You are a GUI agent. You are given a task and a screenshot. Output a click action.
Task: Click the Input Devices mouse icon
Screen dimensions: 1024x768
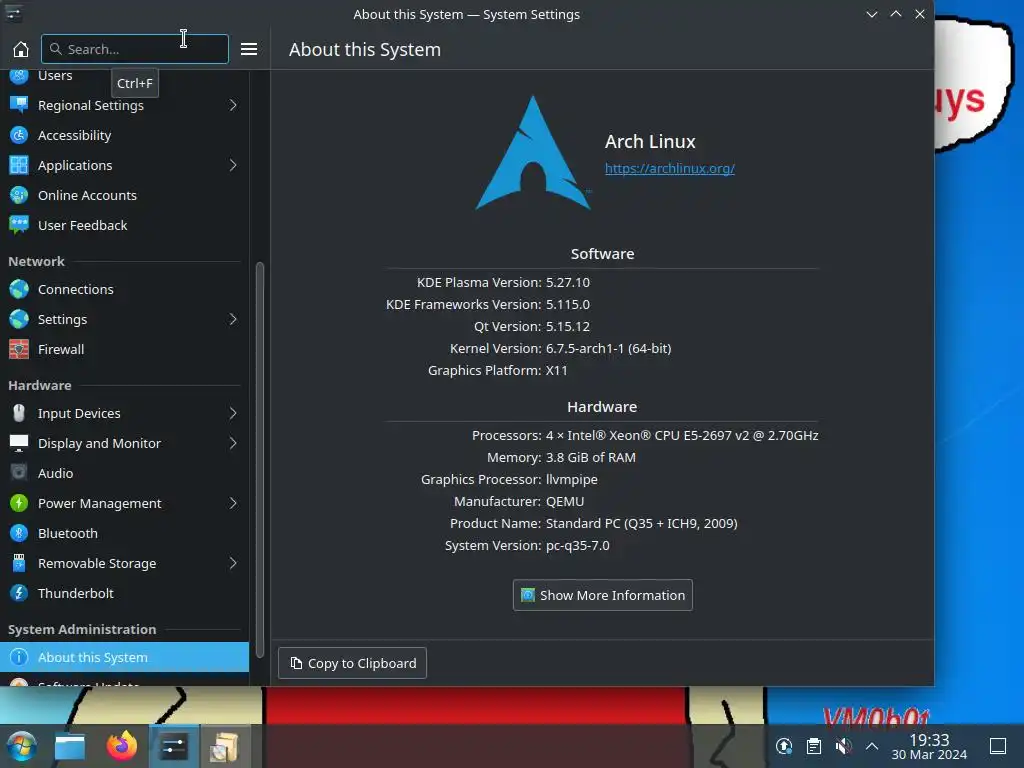click(x=19, y=413)
